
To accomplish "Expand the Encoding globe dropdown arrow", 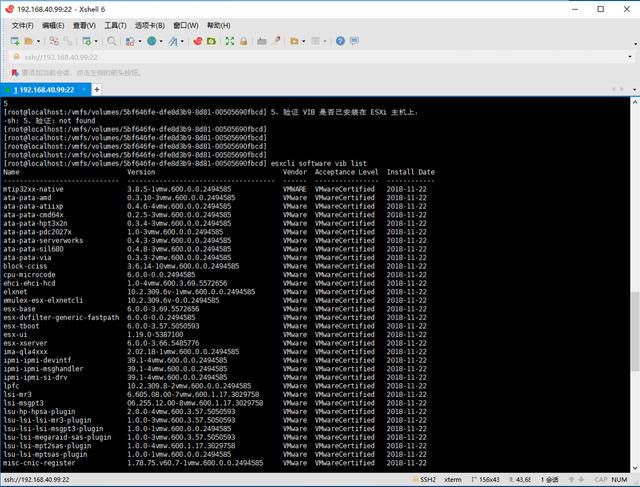I will pos(161,41).
